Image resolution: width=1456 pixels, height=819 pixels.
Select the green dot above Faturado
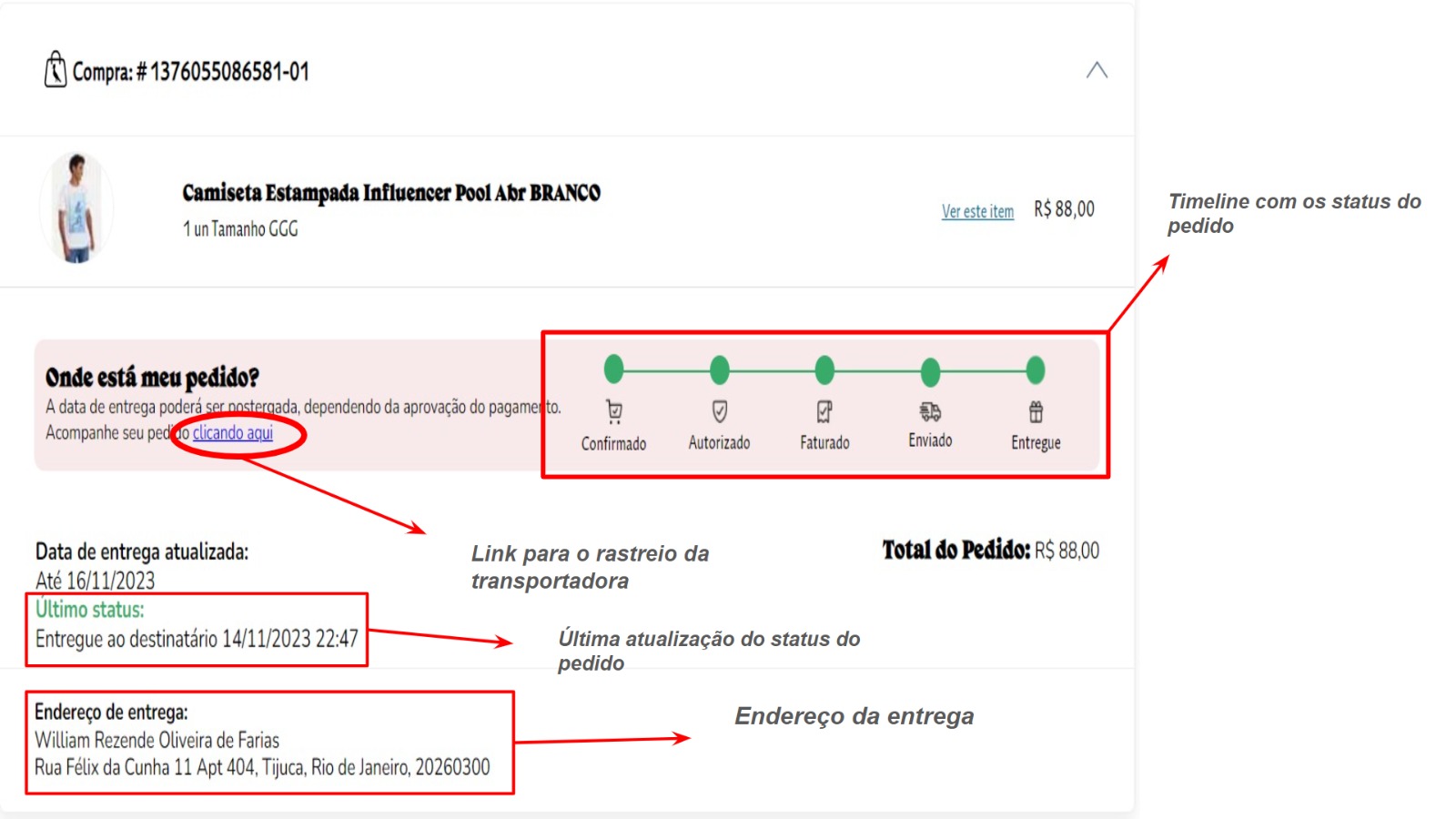[824, 370]
